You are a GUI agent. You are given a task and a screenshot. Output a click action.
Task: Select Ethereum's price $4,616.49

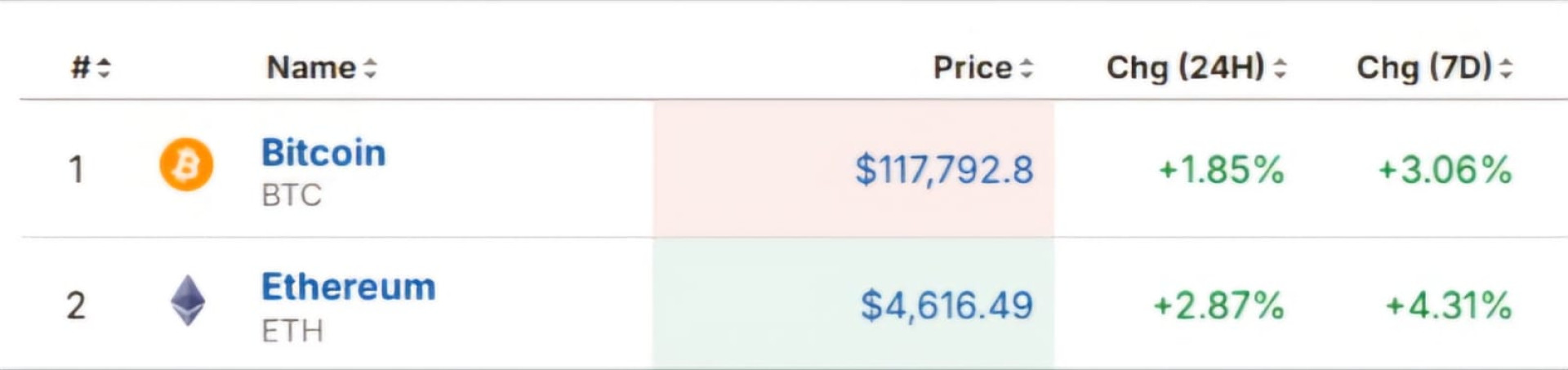pyautogui.click(x=947, y=305)
